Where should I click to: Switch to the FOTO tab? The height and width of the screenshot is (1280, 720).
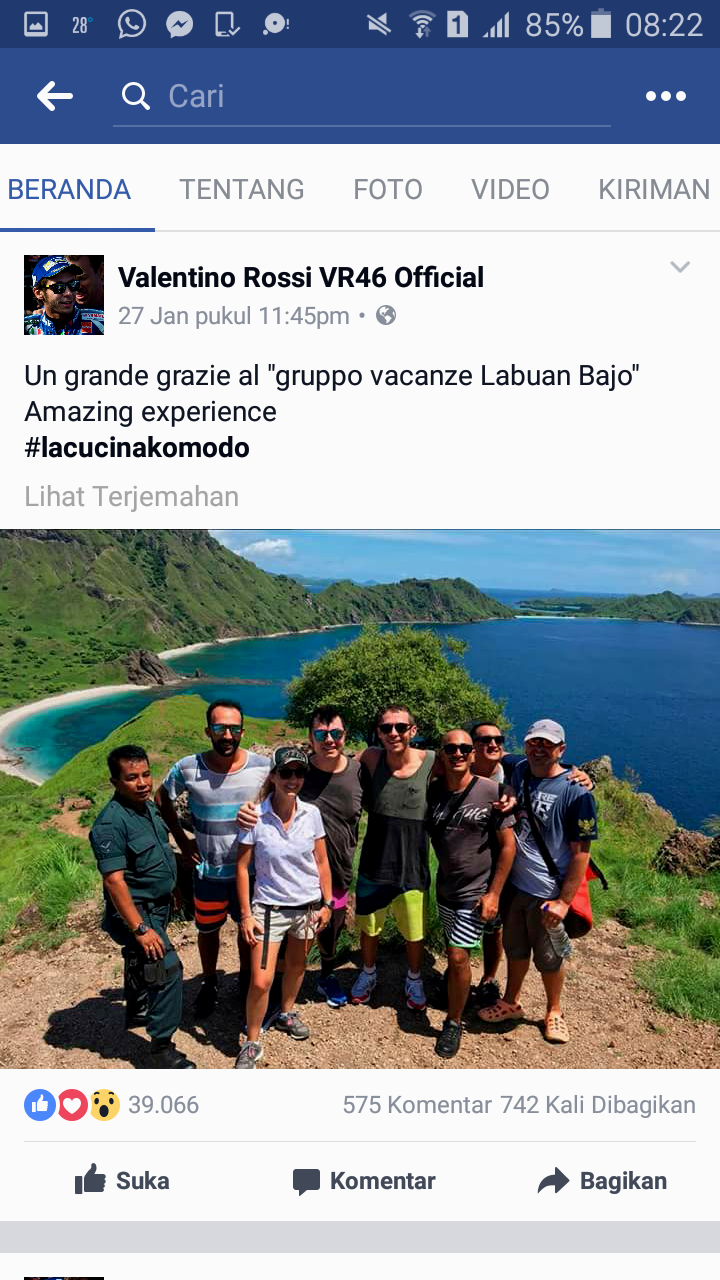tap(388, 189)
